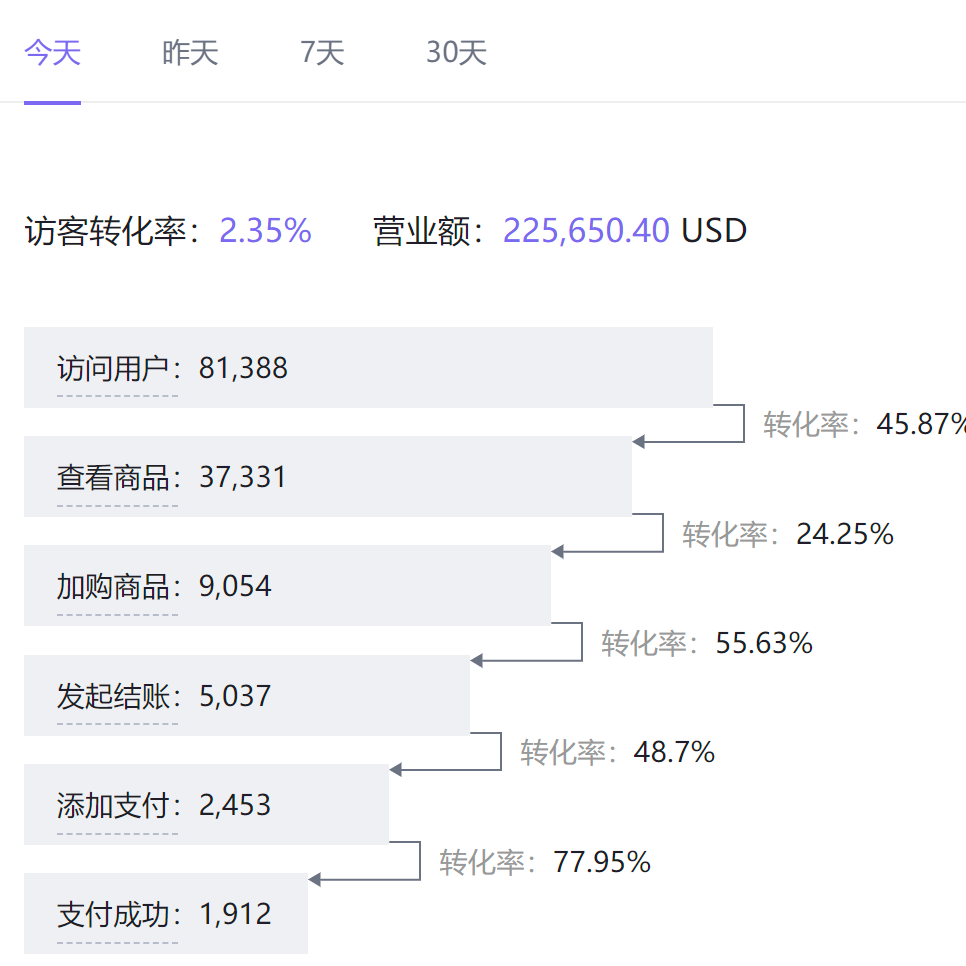
Task: Click the 77.95% conversion rate value
Action: [602, 862]
